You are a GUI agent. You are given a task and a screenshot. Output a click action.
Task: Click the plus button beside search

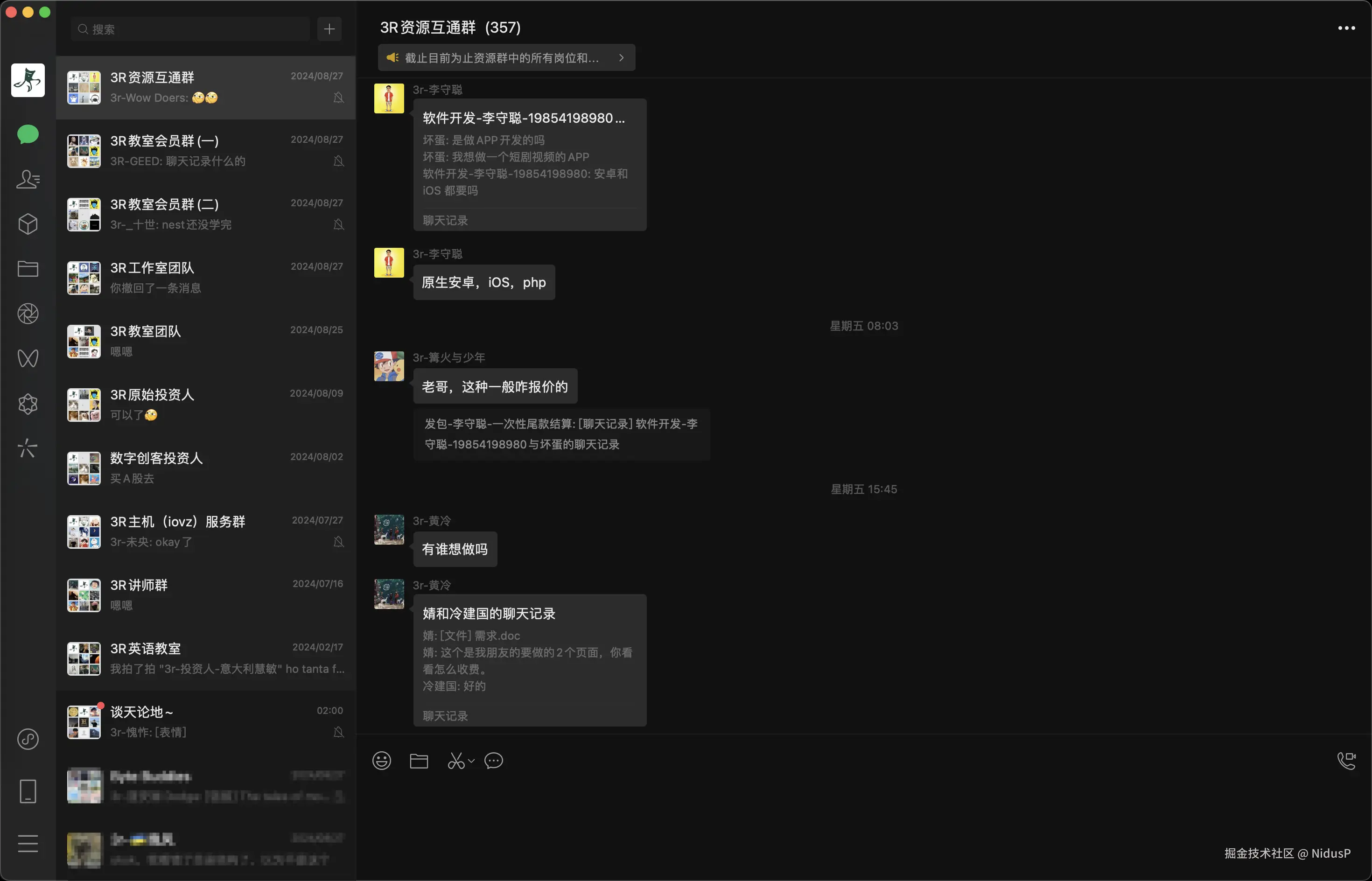[x=329, y=29]
